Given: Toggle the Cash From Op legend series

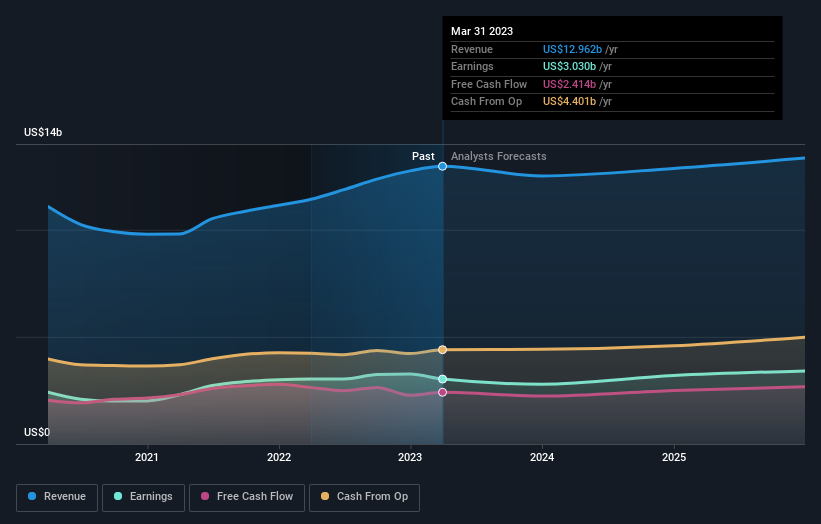Looking at the screenshot, I should tap(364, 497).
